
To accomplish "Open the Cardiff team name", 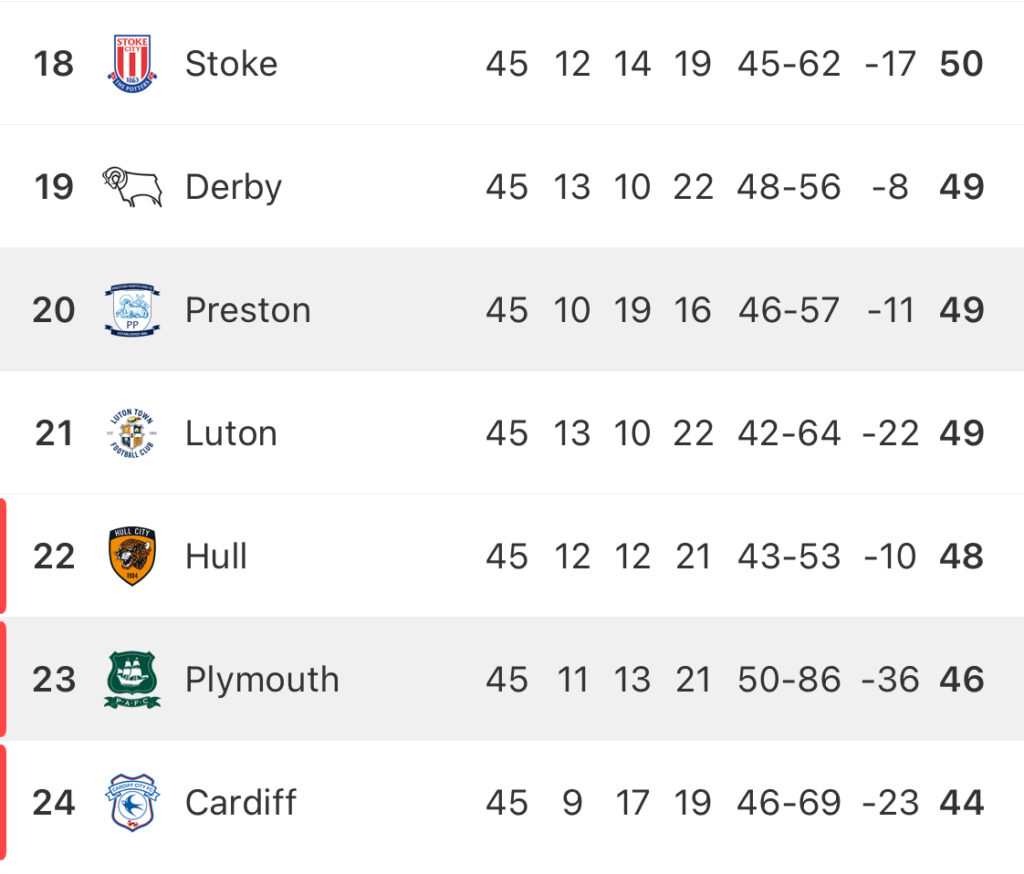I will [240, 803].
